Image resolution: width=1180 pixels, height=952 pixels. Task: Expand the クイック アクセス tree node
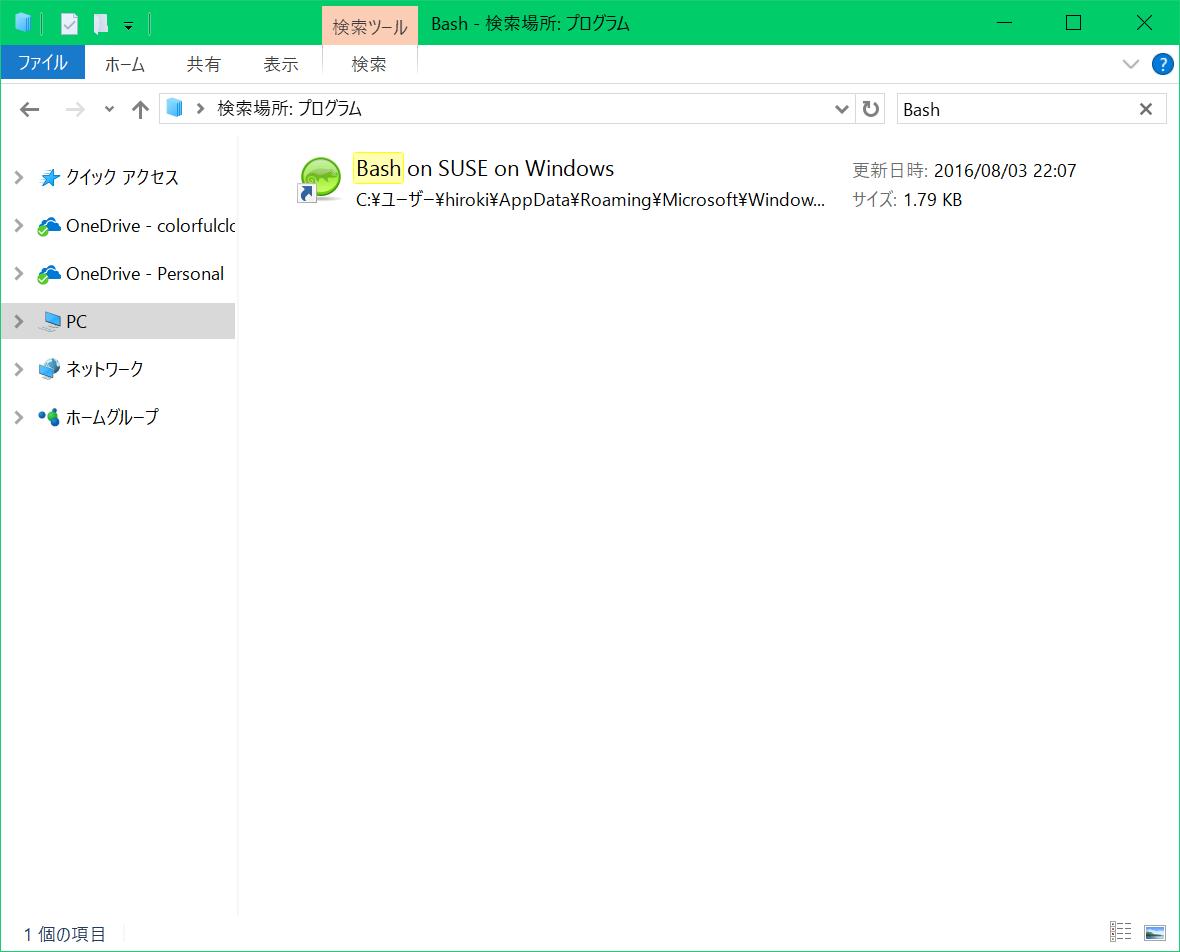[19, 178]
